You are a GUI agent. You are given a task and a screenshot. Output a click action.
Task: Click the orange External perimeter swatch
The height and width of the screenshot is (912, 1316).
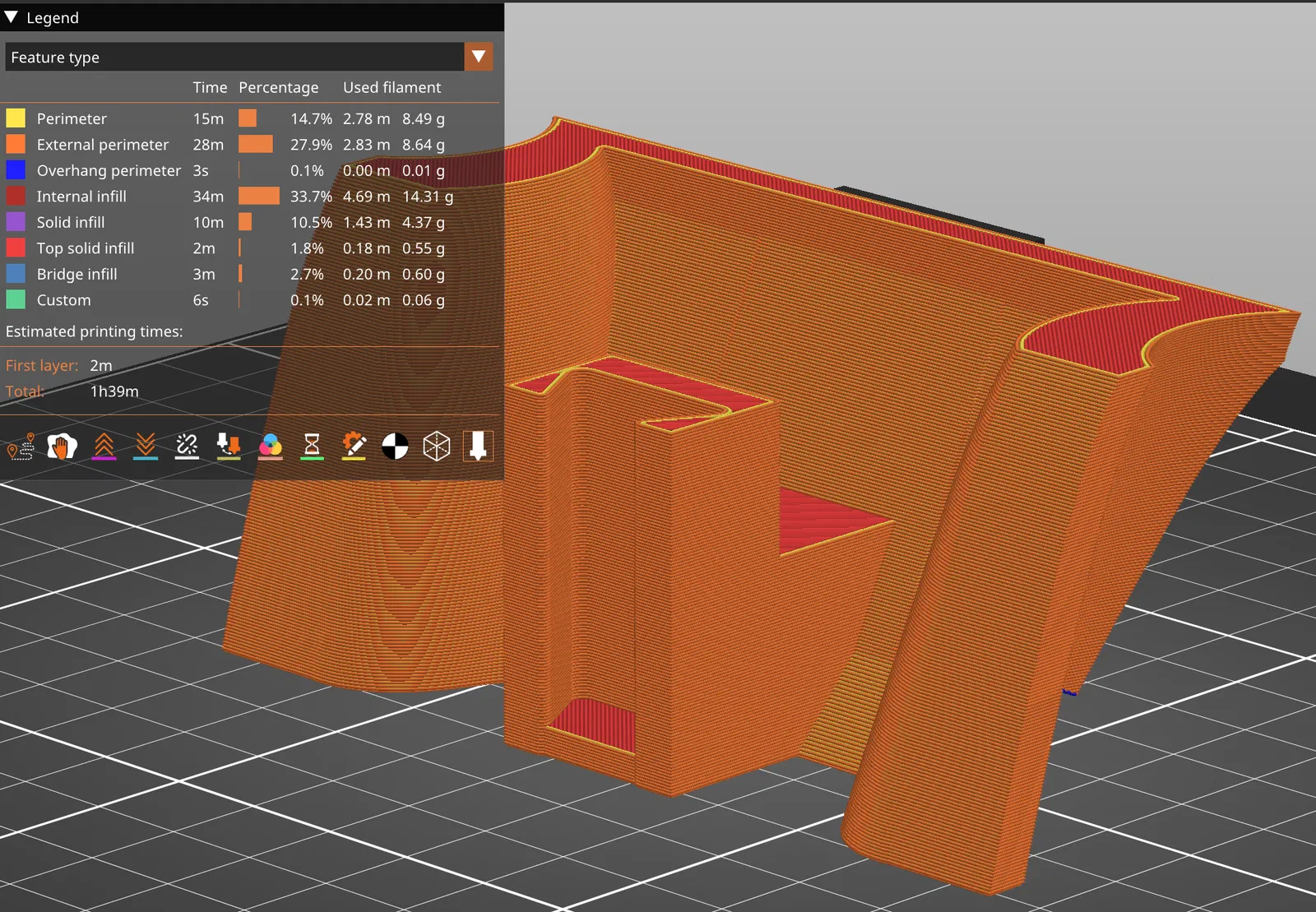(16, 145)
